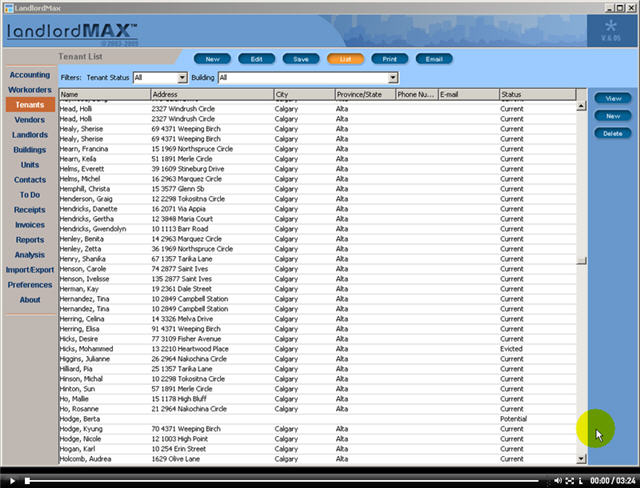This screenshot has width=640, height=488.
Task: Select tenant row Henry, Shanika
Action: click(x=318, y=259)
